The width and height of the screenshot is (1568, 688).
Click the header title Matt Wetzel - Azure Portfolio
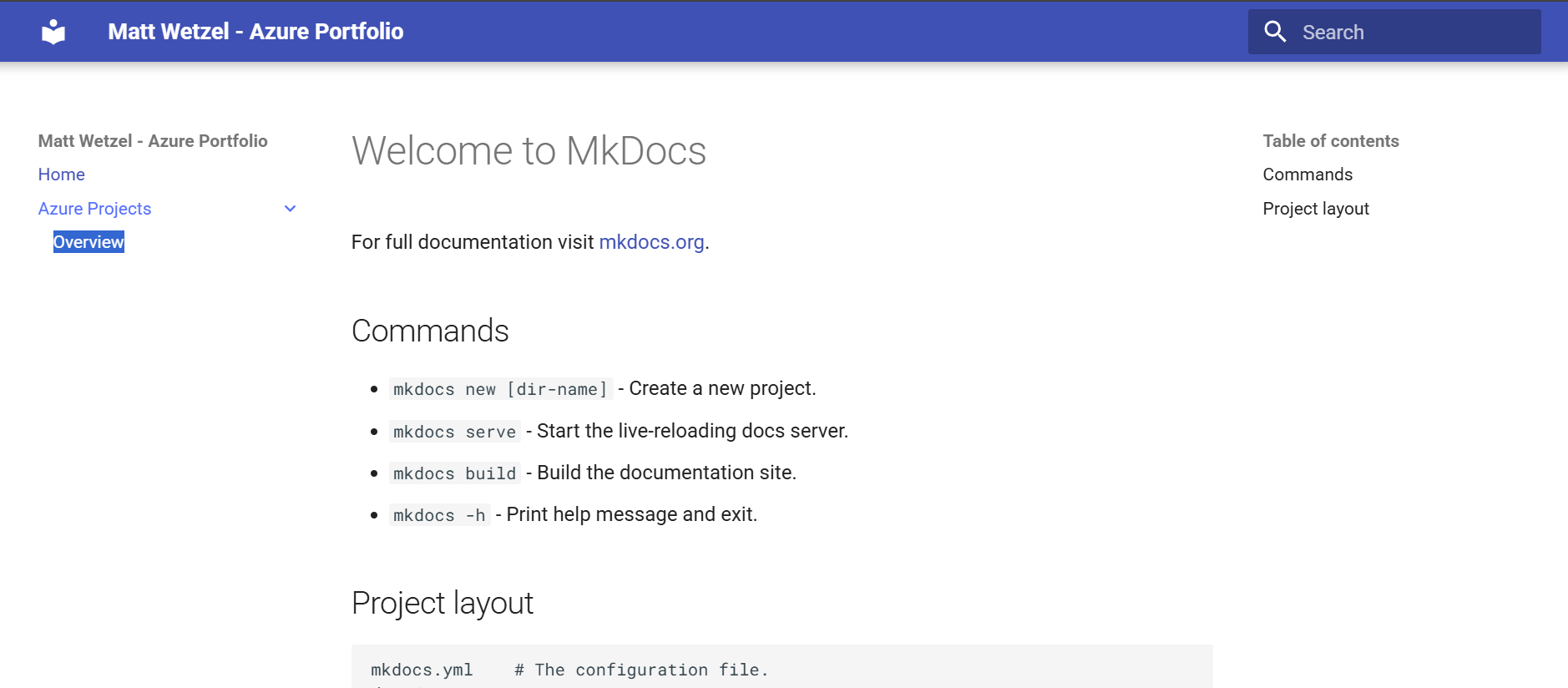tap(255, 32)
